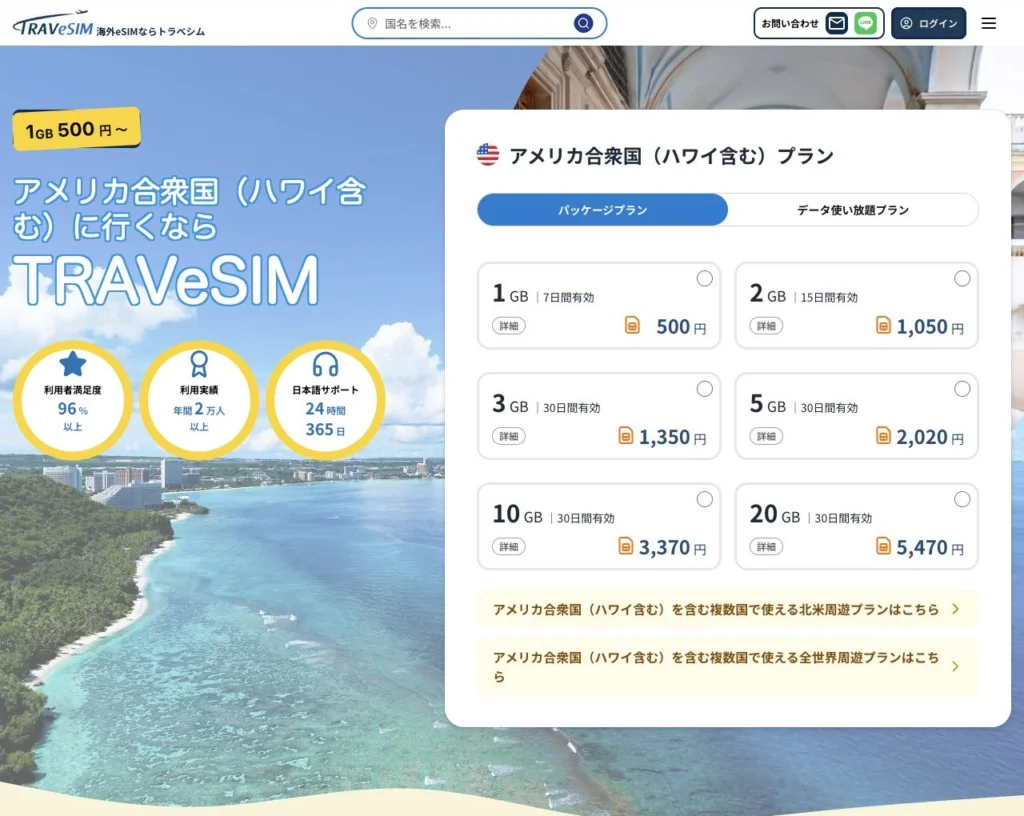Open 詳細 for the 5 GB plan

point(766,436)
